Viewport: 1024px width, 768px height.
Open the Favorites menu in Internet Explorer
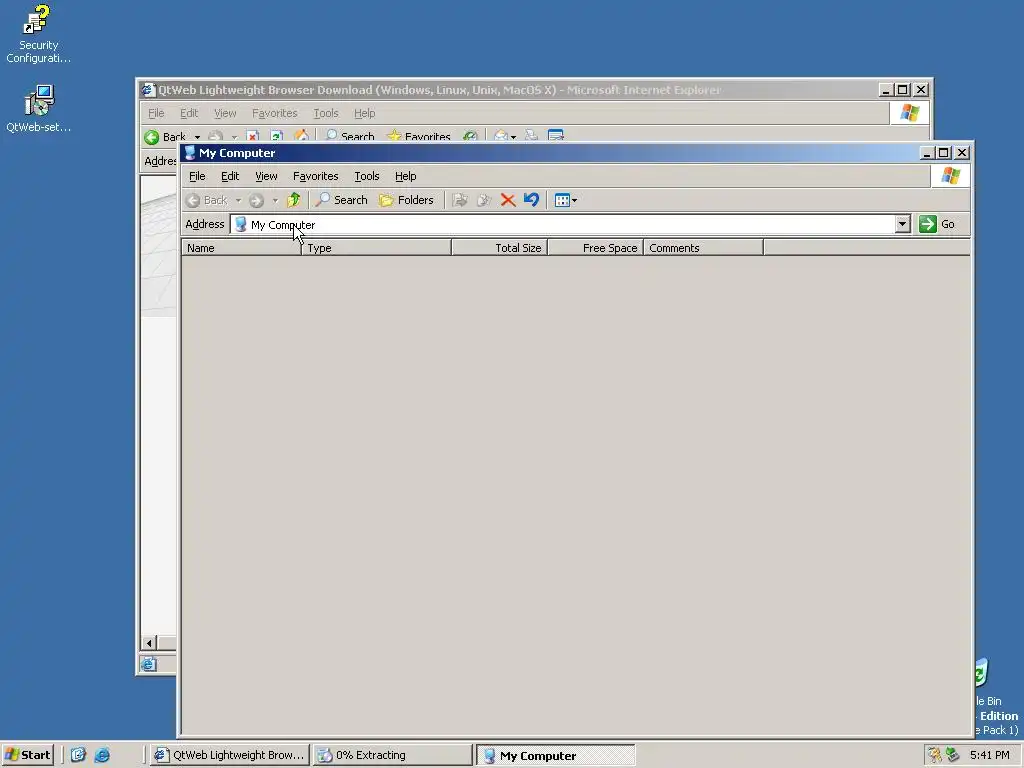point(275,114)
